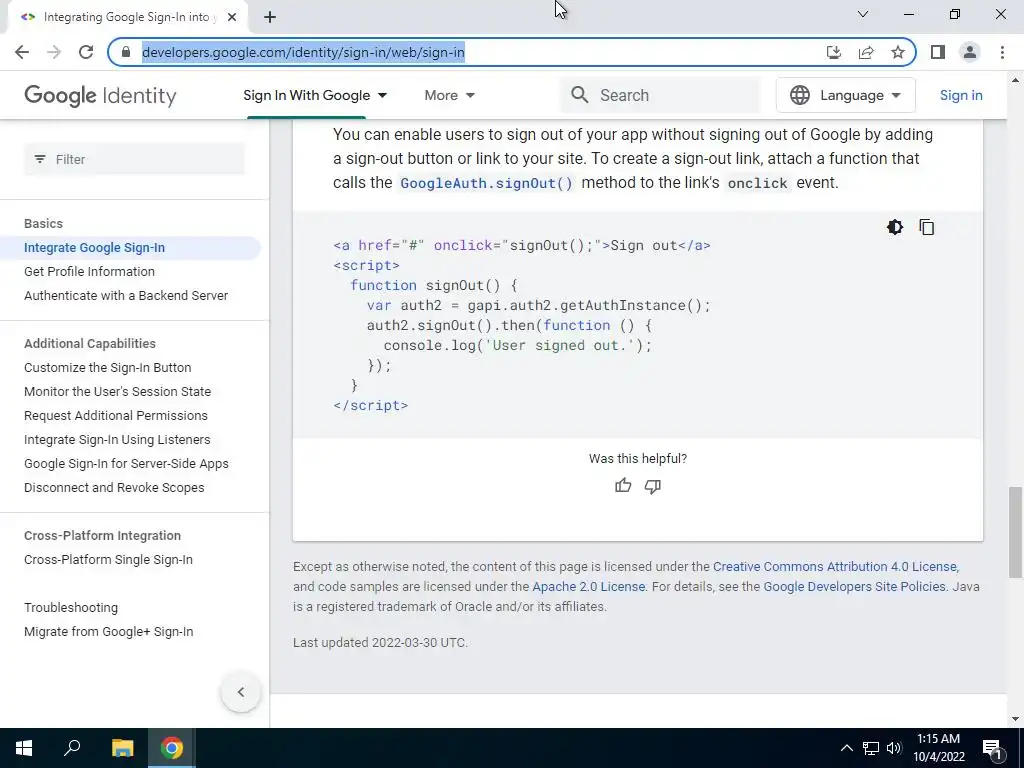Open Chrome's three-dot menu

point(1002,52)
